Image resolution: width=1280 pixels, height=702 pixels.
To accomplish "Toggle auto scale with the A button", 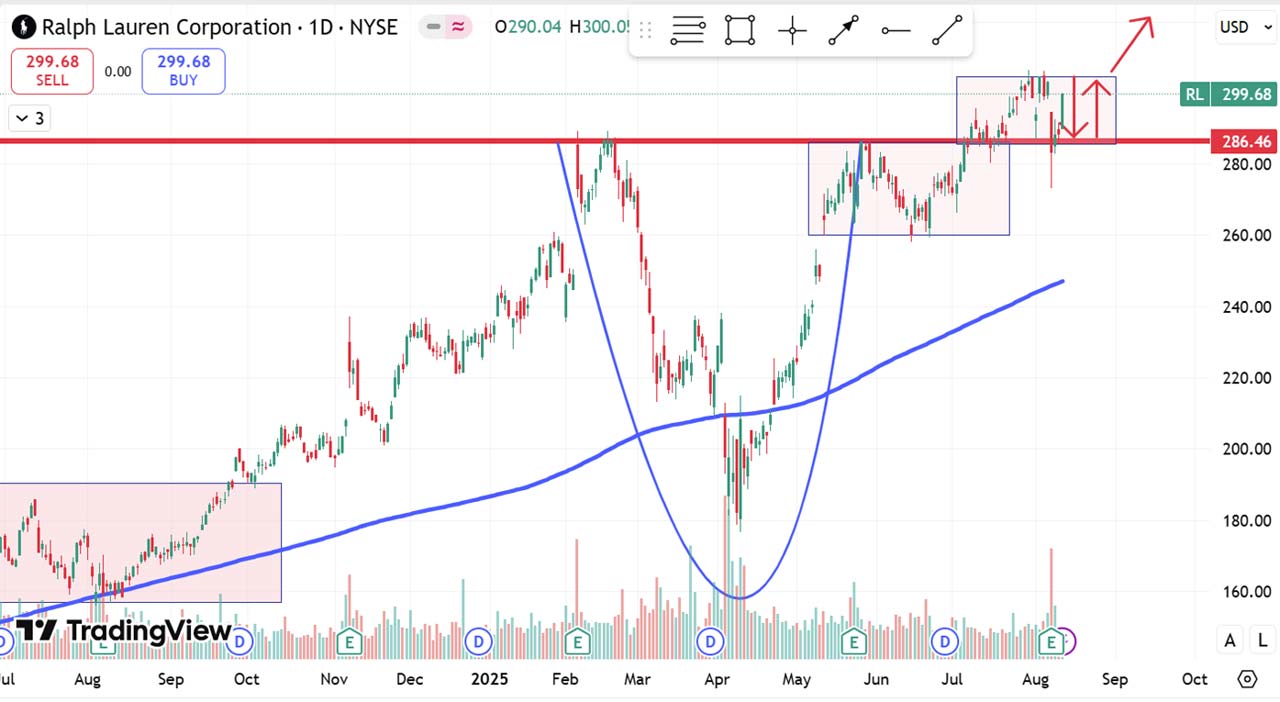I will (1231, 640).
